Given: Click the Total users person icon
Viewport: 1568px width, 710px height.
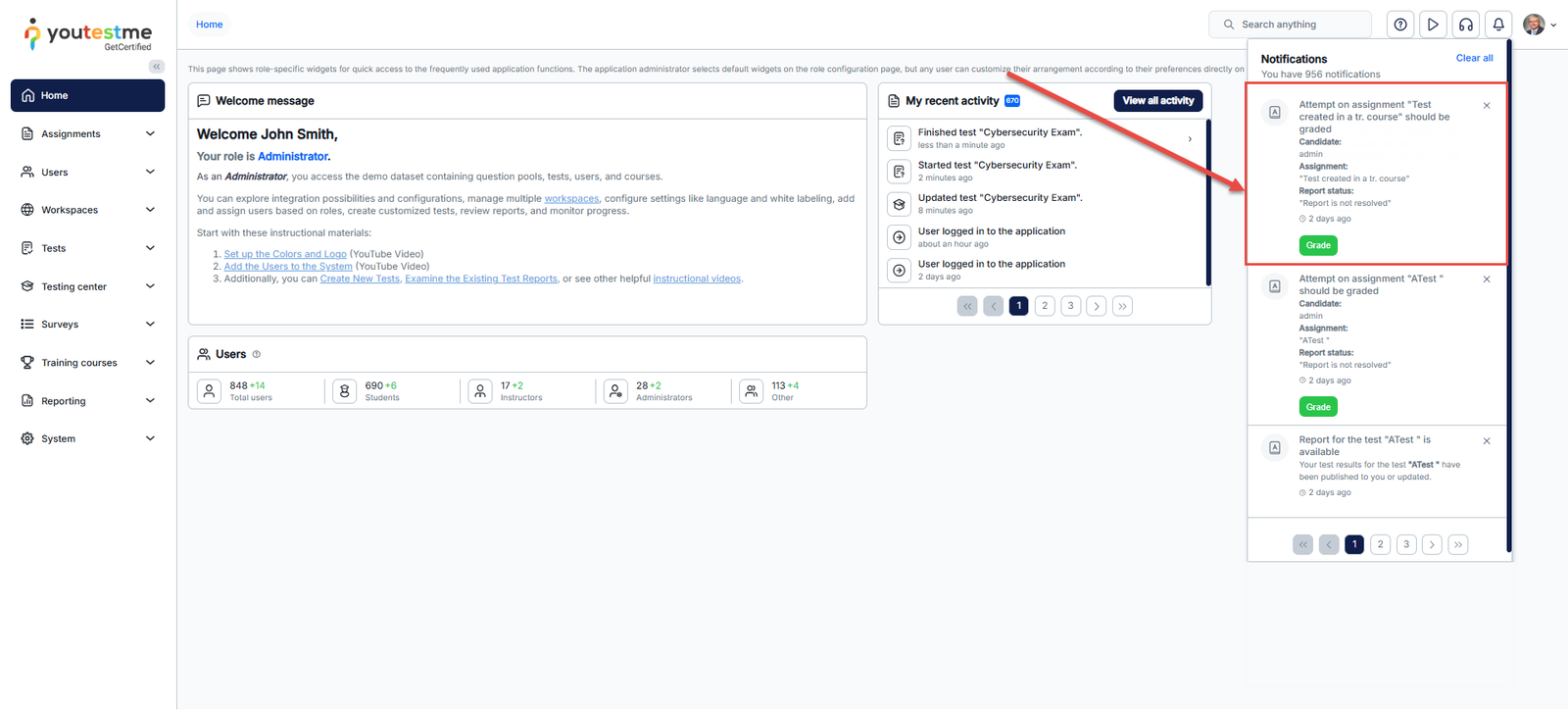Looking at the screenshot, I should (x=210, y=392).
